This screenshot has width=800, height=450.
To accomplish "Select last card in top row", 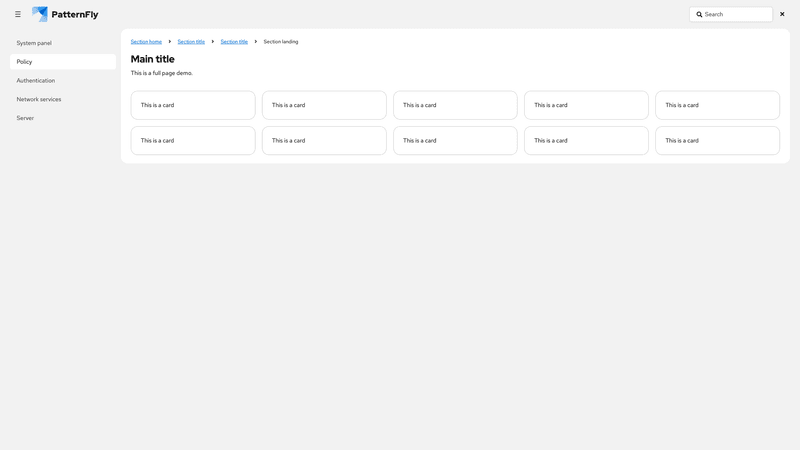I will (x=717, y=105).
